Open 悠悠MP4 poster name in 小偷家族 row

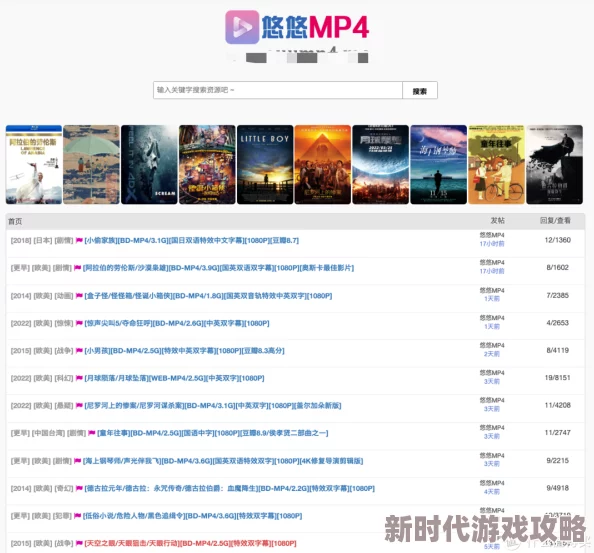pos(492,235)
